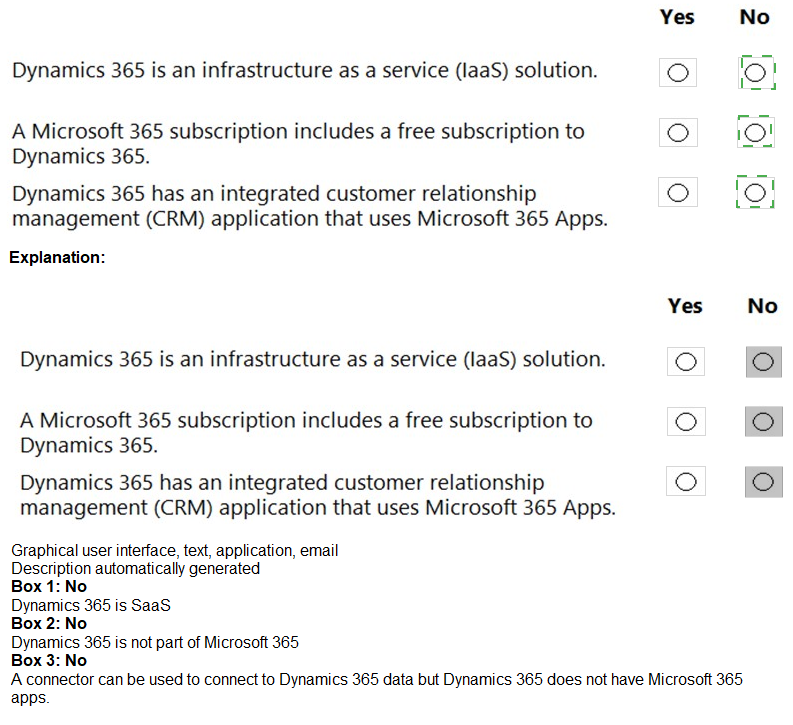Image resolution: width=793 pixels, height=725 pixels.
Task: Choose shaded No for free subscription under Explanation
Action: coord(763,422)
